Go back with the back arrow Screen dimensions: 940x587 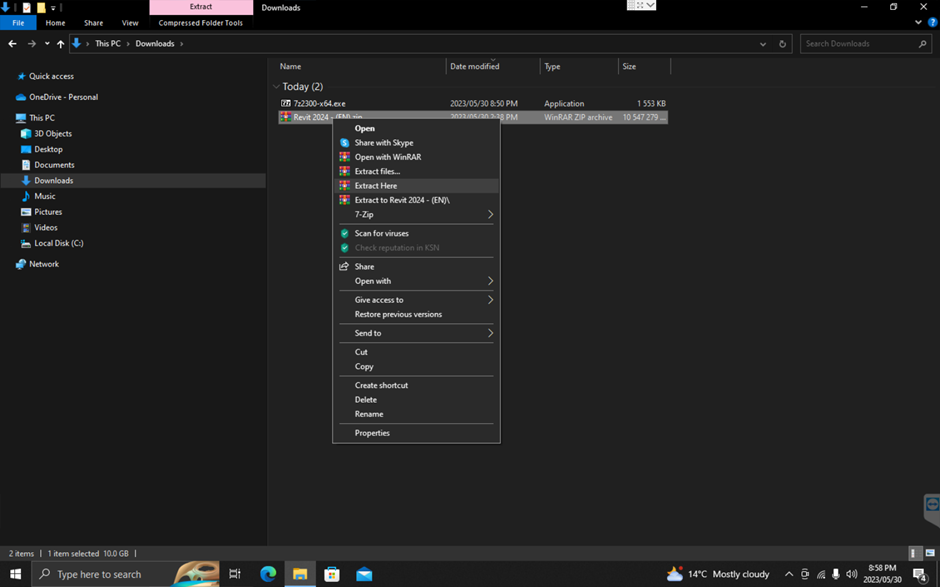point(13,44)
